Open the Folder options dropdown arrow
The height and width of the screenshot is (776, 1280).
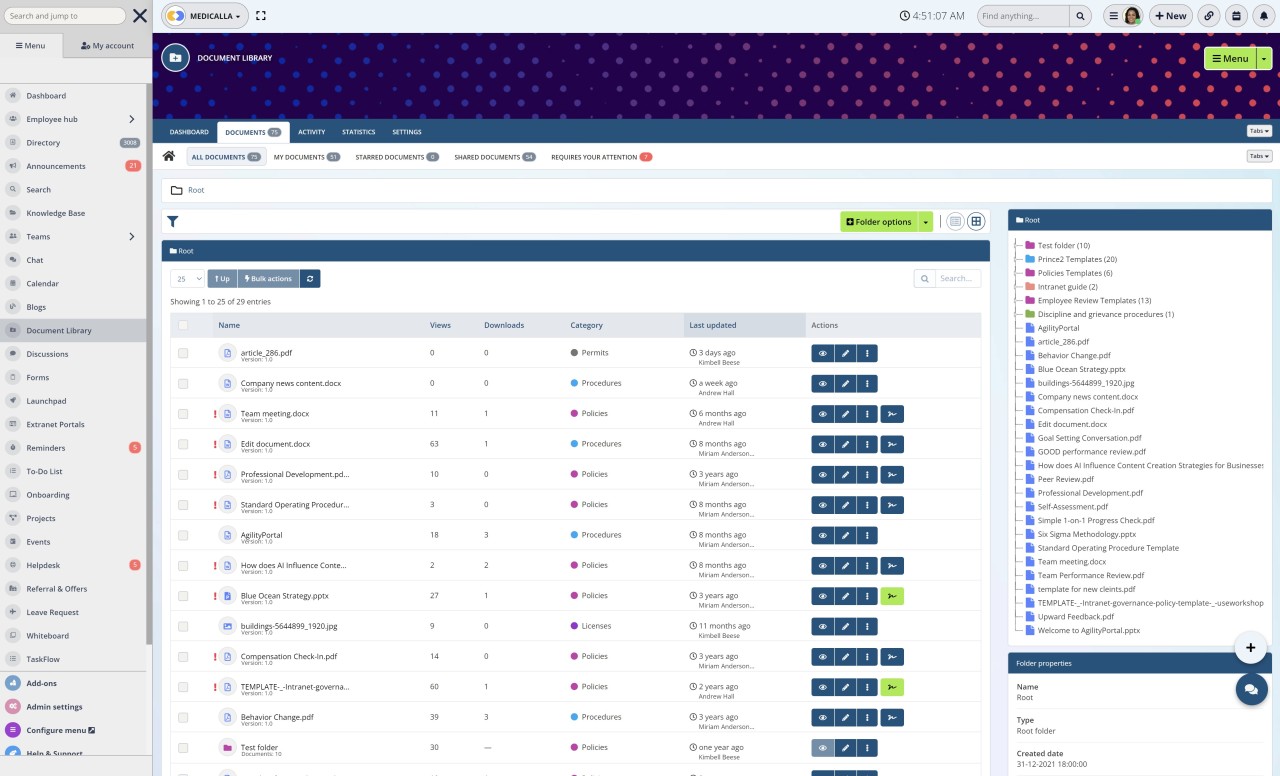[925, 221]
